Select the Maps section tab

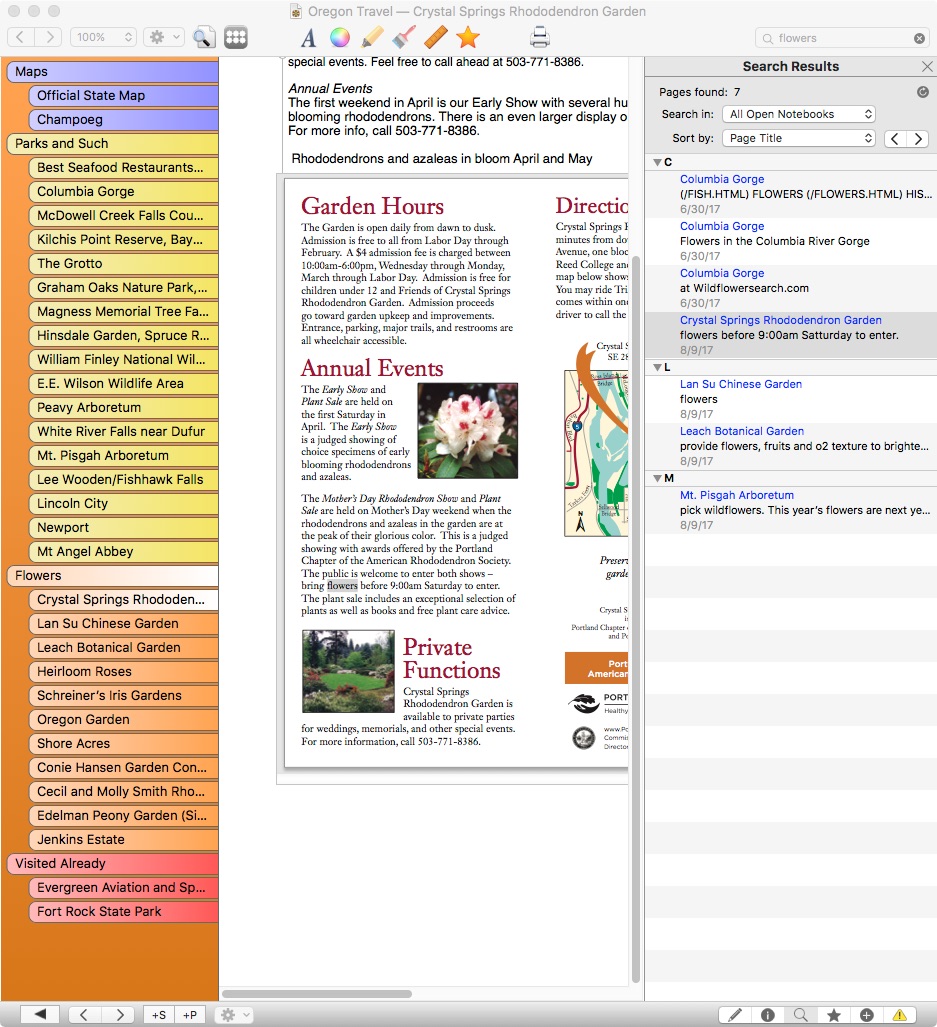click(x=112, y=71)
